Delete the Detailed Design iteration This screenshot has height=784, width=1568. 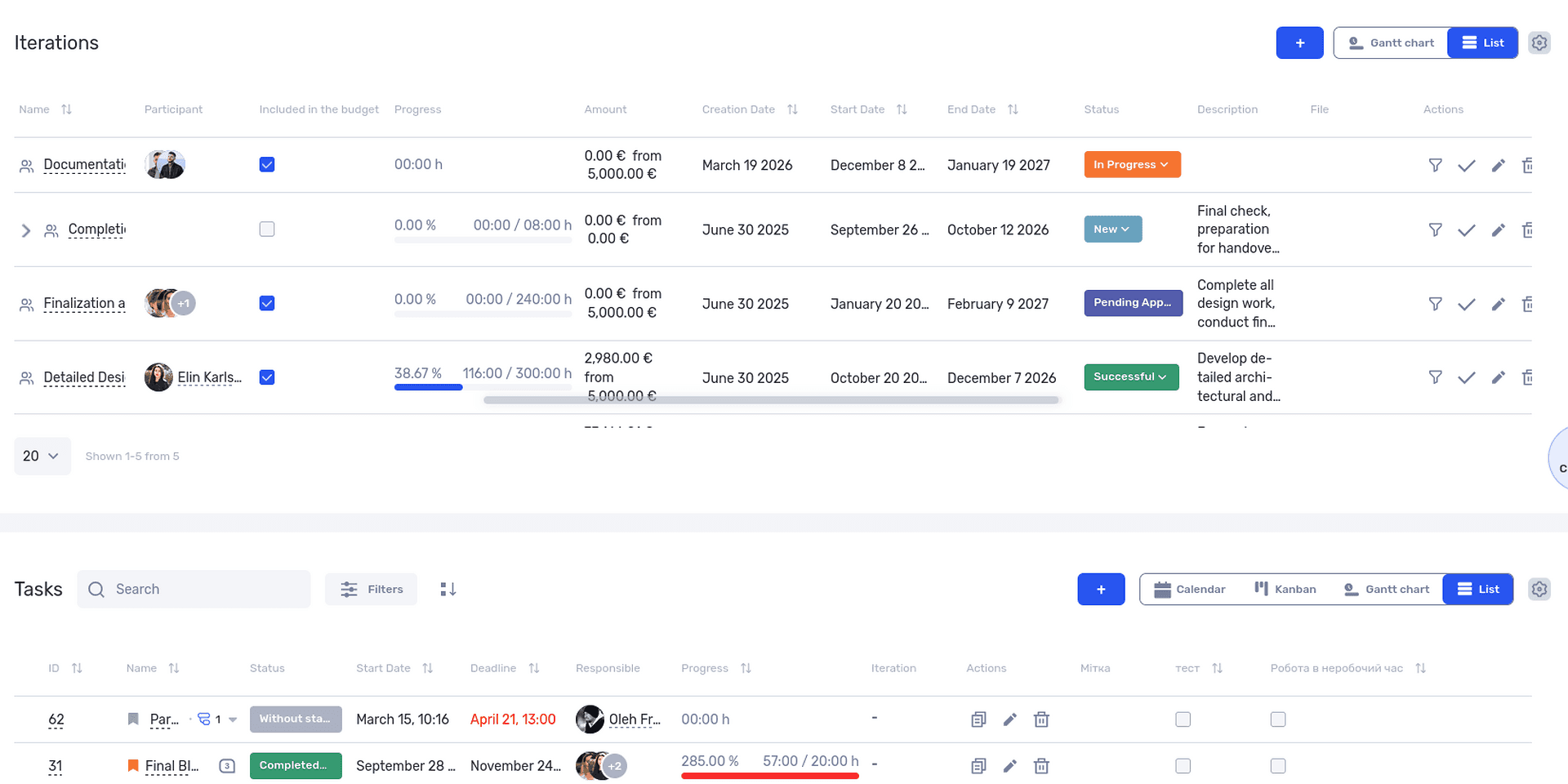(1527, 376)
